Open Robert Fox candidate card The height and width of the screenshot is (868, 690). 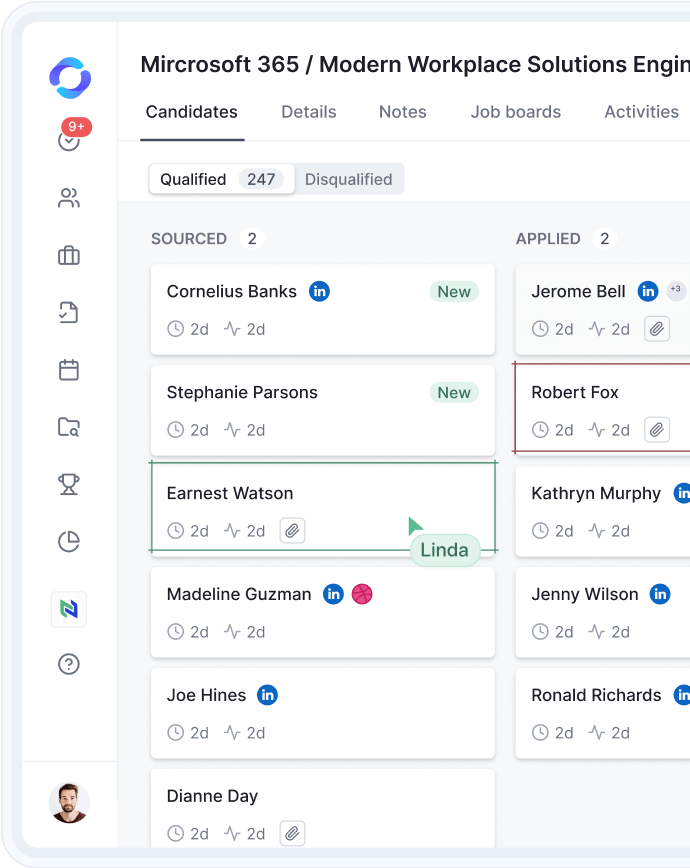(x=603, y=408)
